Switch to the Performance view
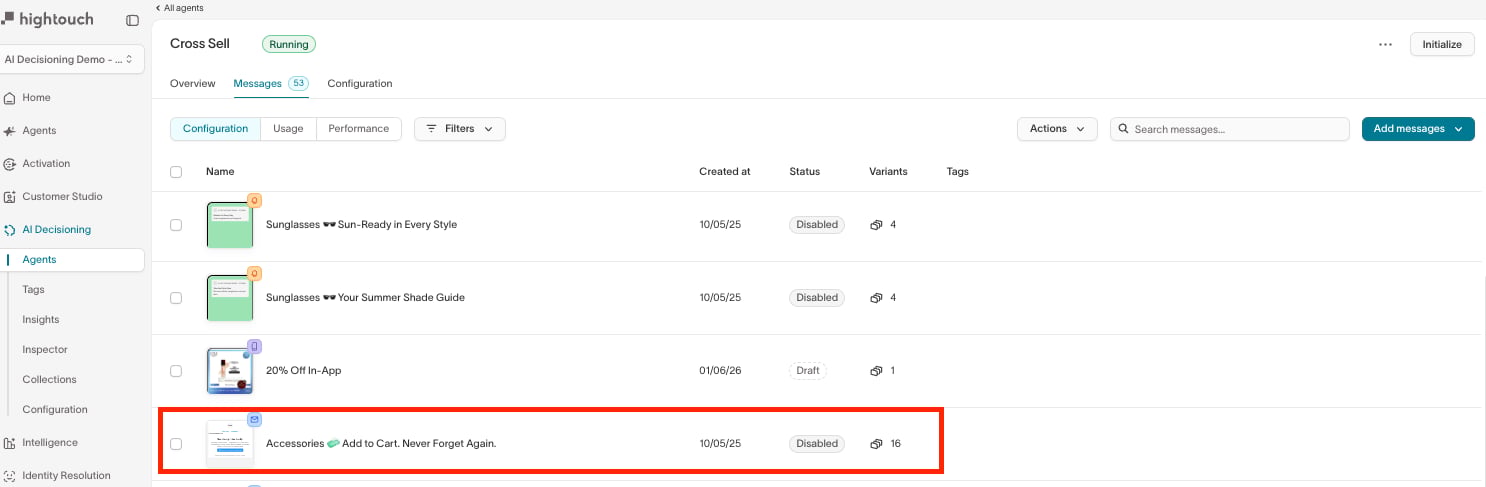 (359, 129)
